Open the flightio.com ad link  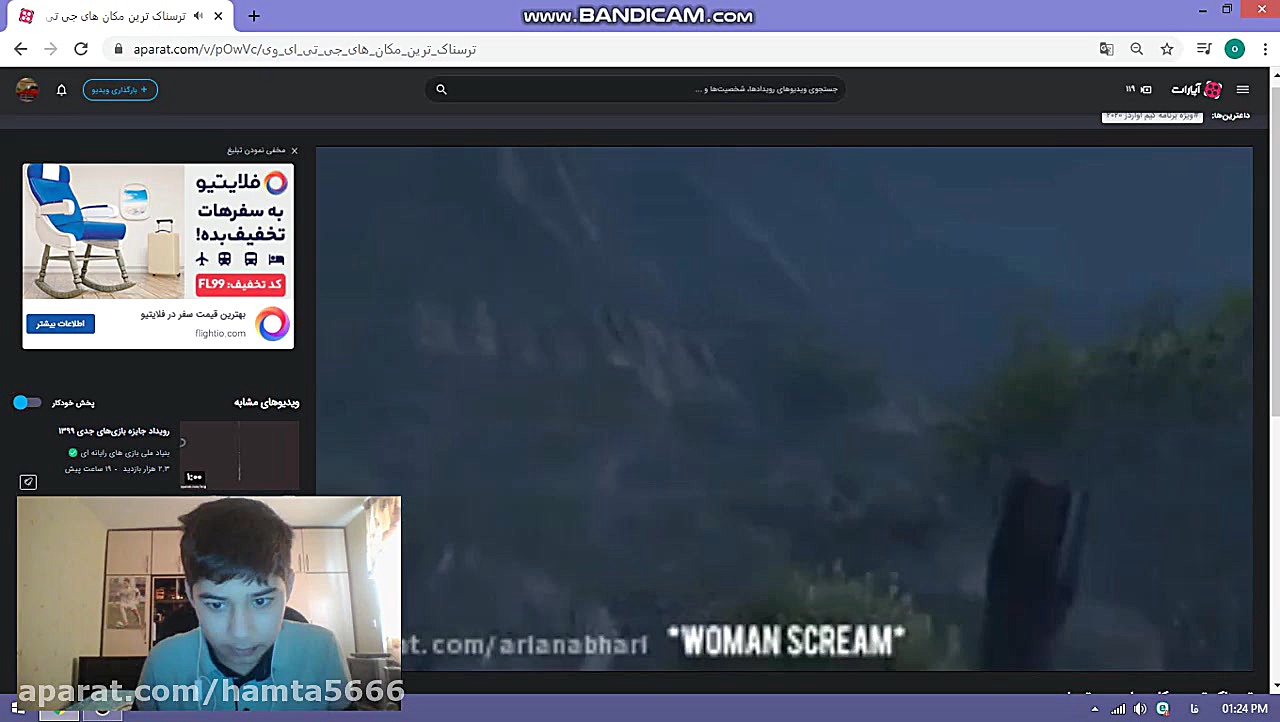click(x=220, y=333)
